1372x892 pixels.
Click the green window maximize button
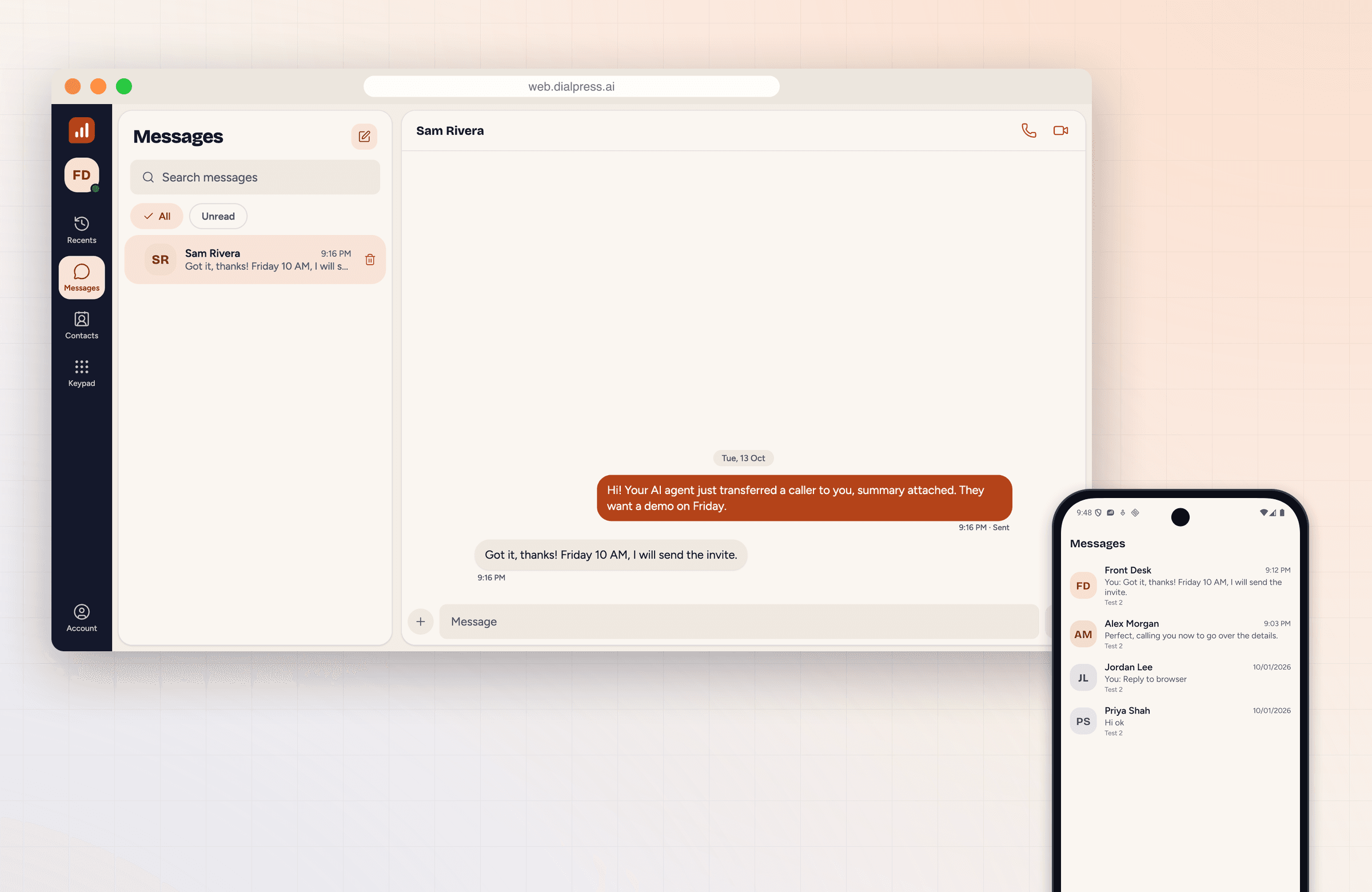coord(124,86)
